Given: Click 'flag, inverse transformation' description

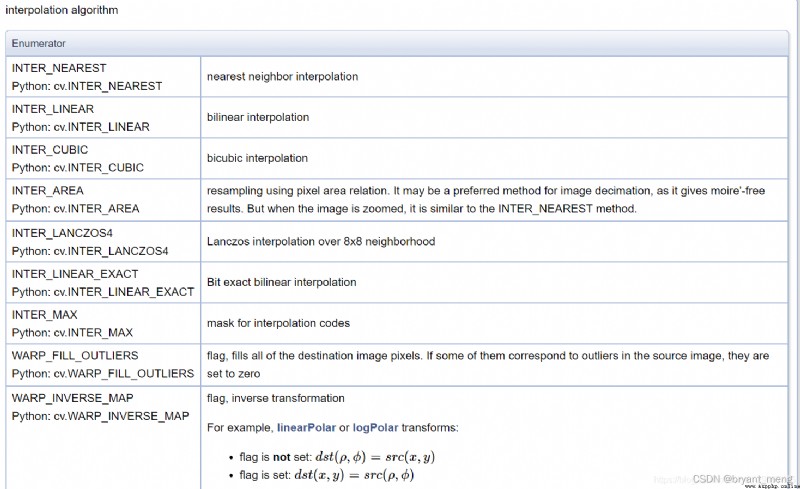Looking at the screenshot, I should click(276, 398).
